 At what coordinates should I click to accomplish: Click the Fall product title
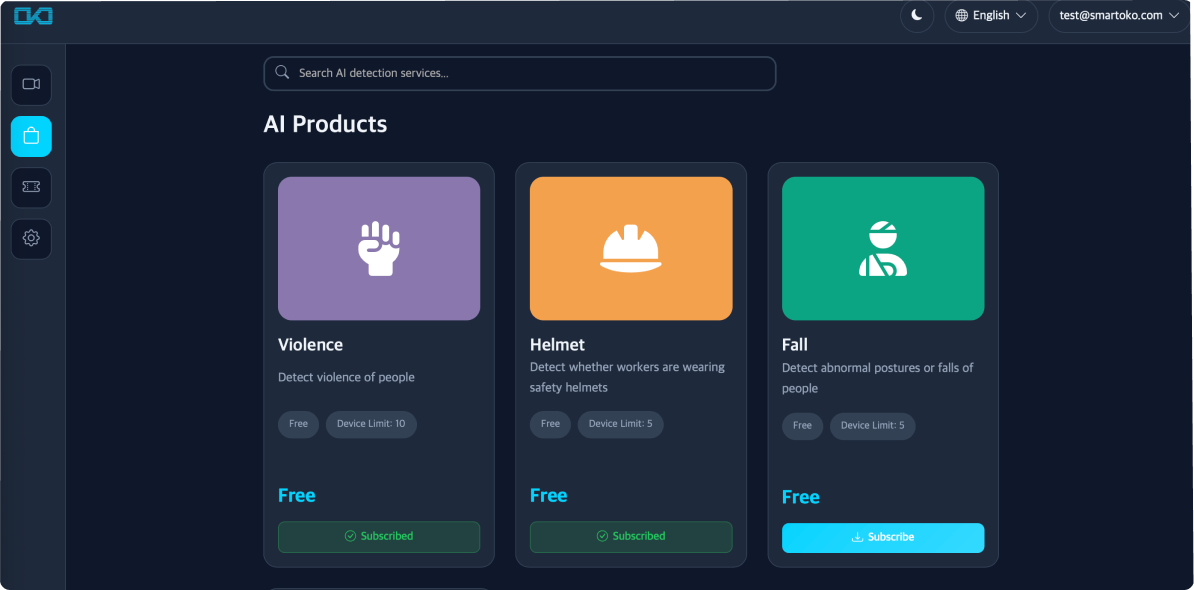[795, 345]
